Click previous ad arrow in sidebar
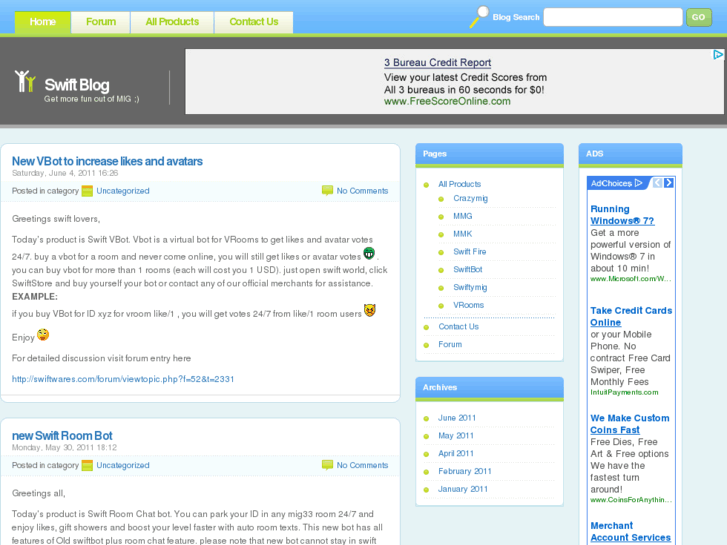Image resolution: width=727 pixels, height=545 pixels. point(657,183)
